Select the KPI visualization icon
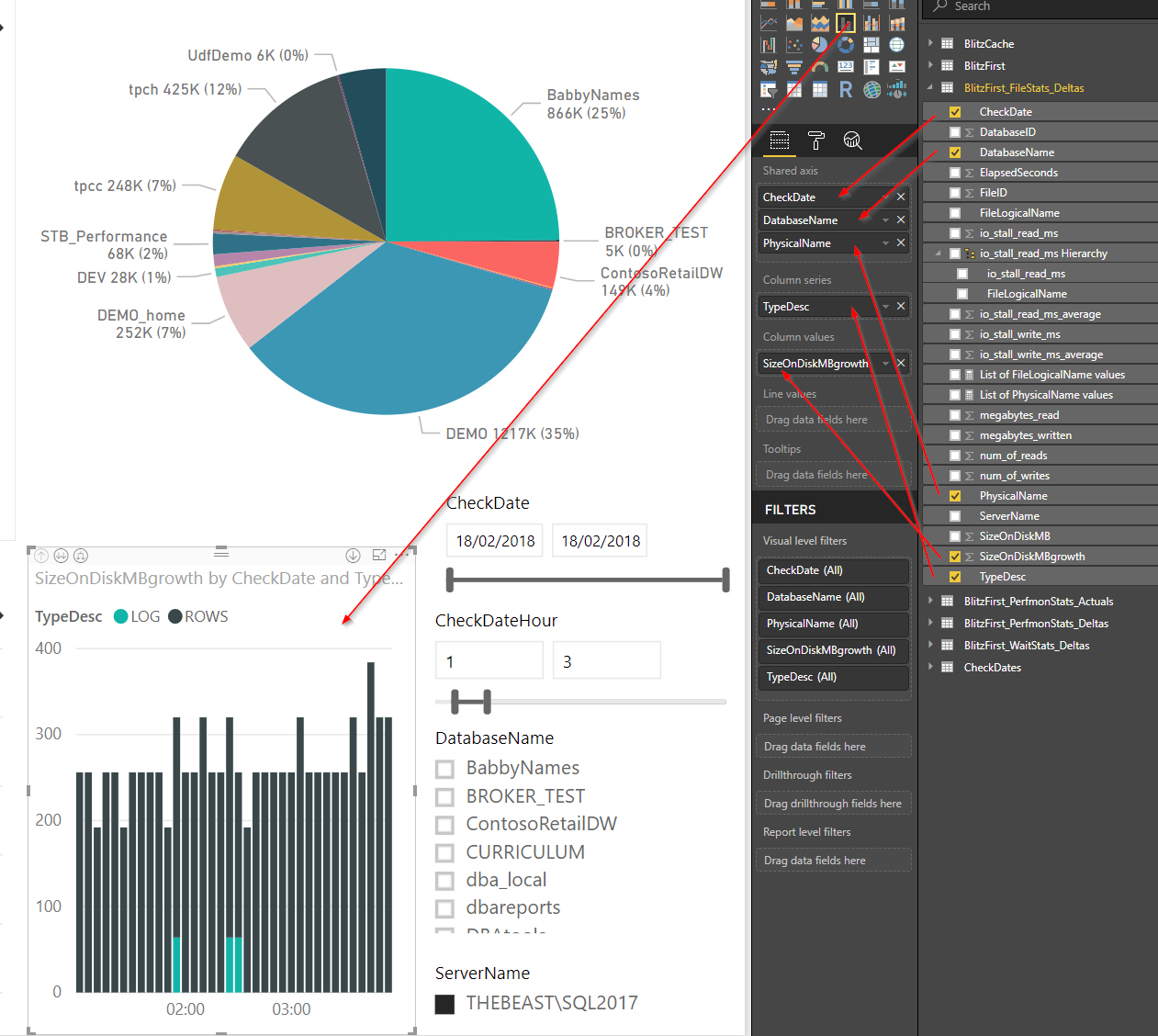The image size is (1158, 1036). pyautogui.click(x=897, y=67)
